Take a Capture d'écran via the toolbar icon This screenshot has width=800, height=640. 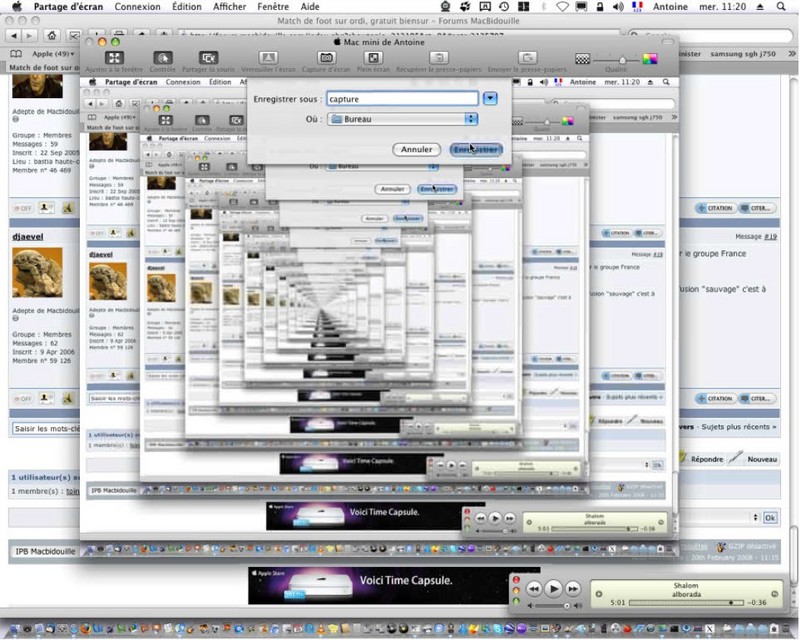pyautogui.click(x=326, y=58)
